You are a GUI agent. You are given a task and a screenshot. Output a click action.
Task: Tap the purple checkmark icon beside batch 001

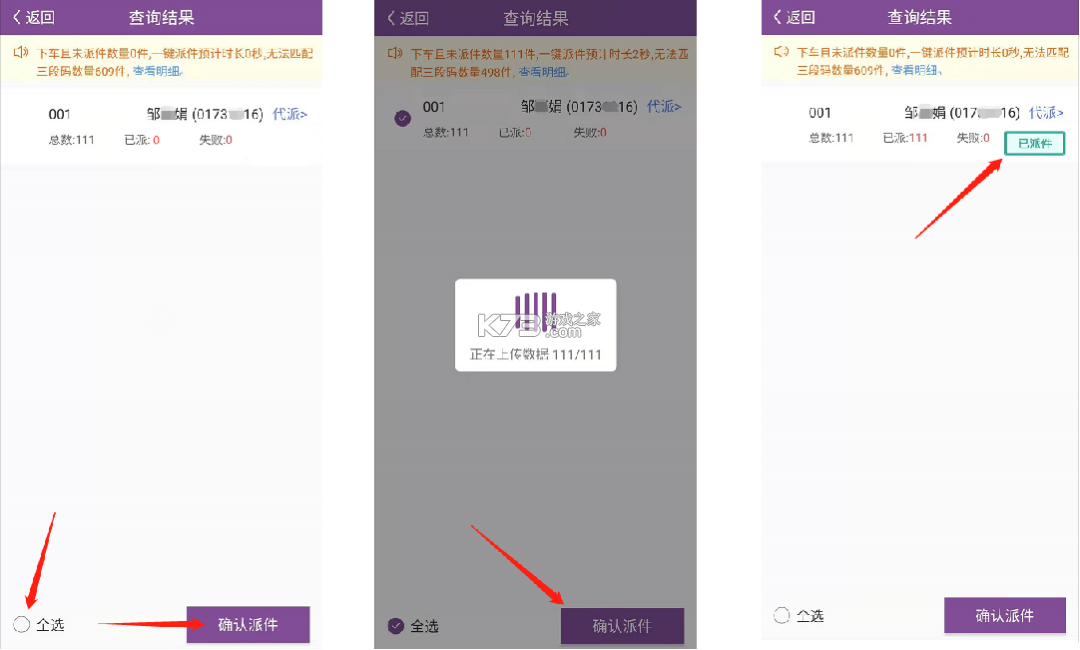402,117
